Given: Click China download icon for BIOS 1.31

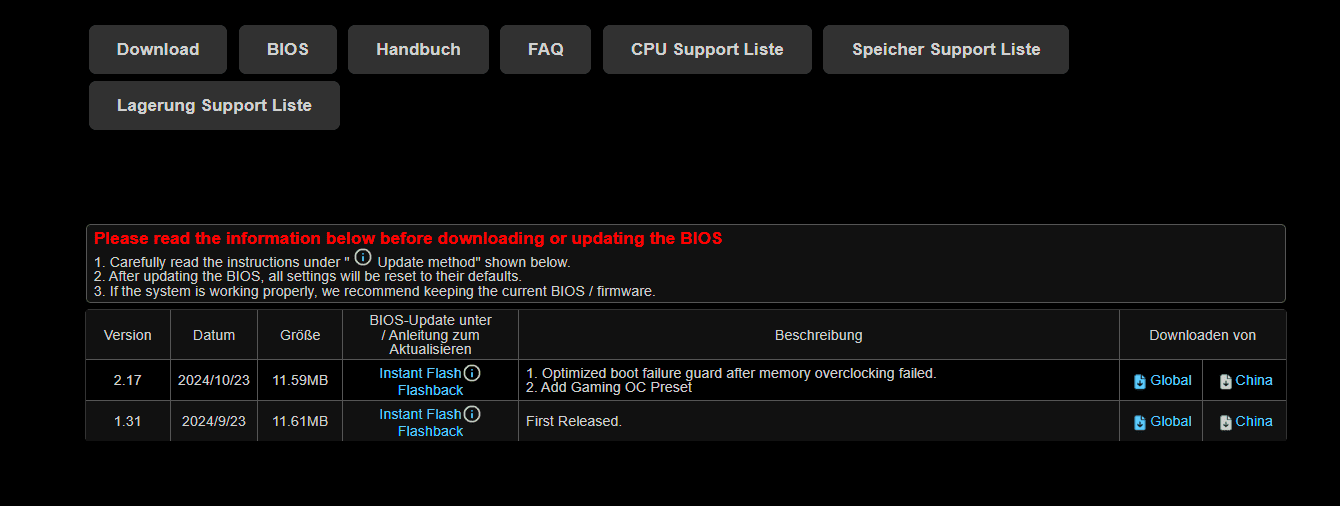Looking at the screenshot, I should tap(1225, 422).
